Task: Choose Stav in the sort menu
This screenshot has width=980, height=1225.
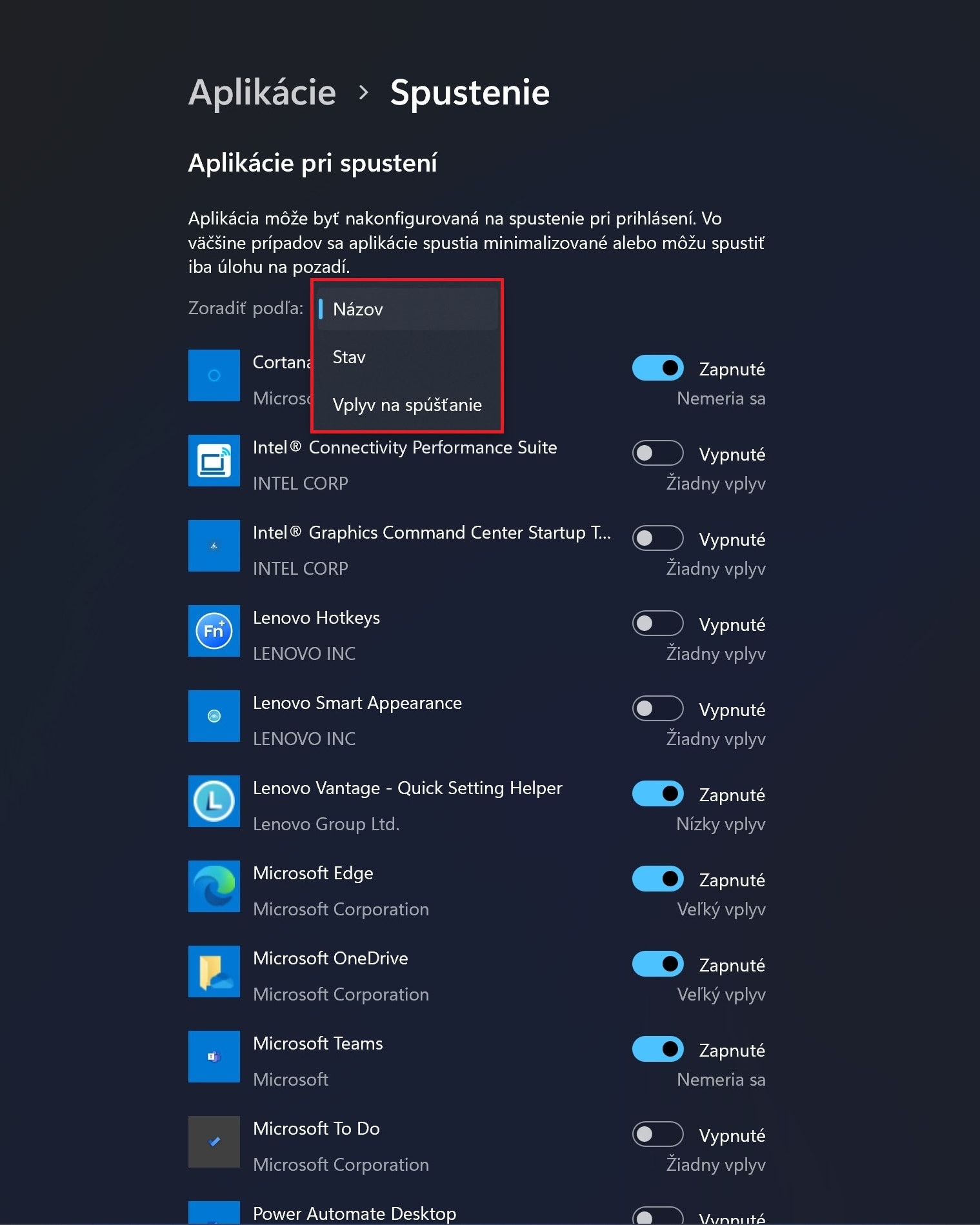Action: pos(407,357)
